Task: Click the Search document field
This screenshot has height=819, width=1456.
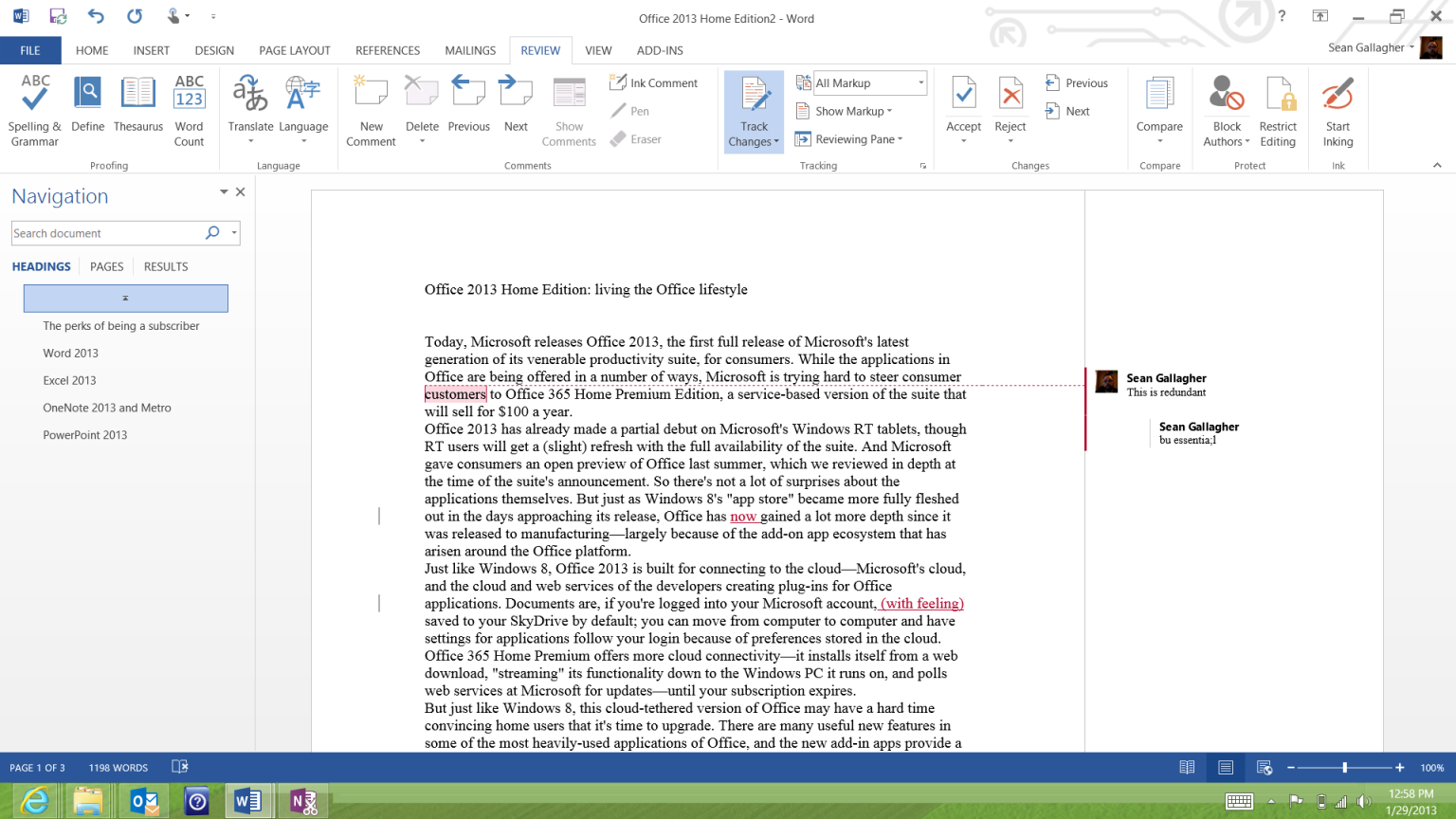Action: click(106, 233)
